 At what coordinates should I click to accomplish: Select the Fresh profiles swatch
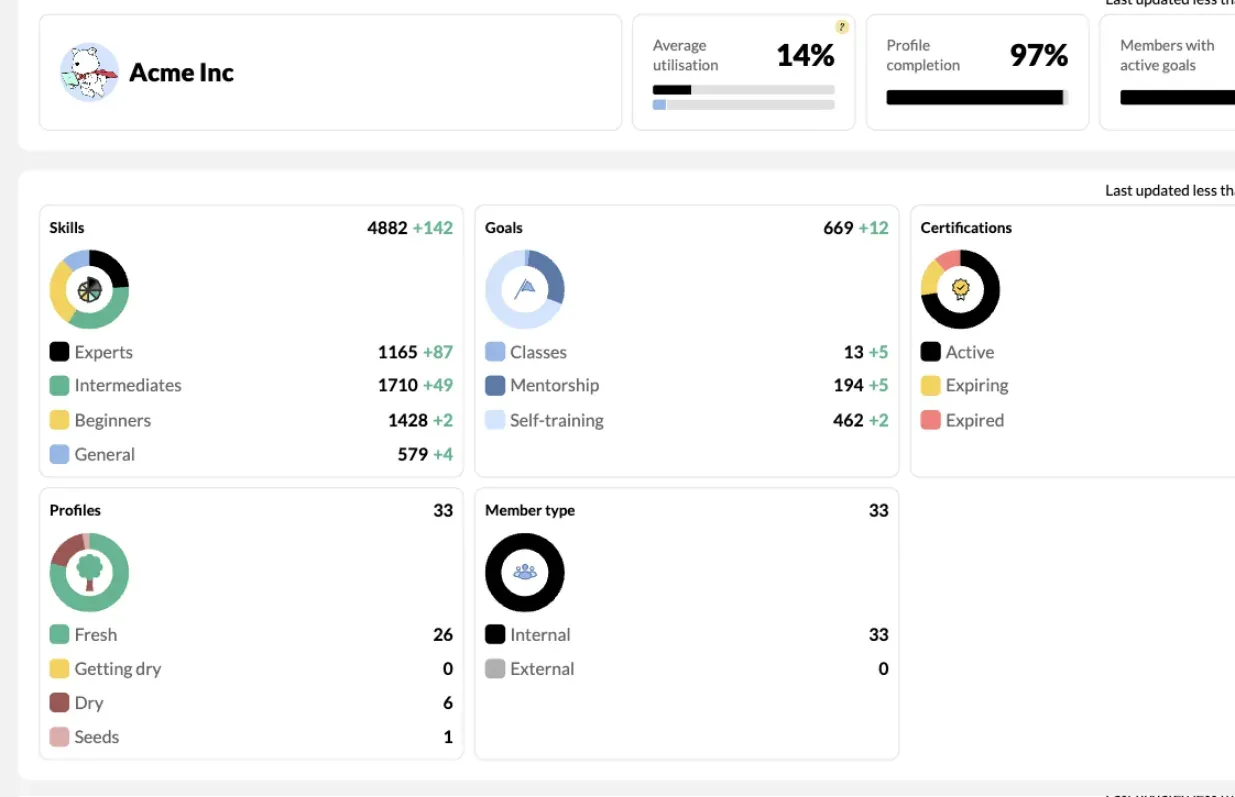pyautogui.click(x=59, y=634)
